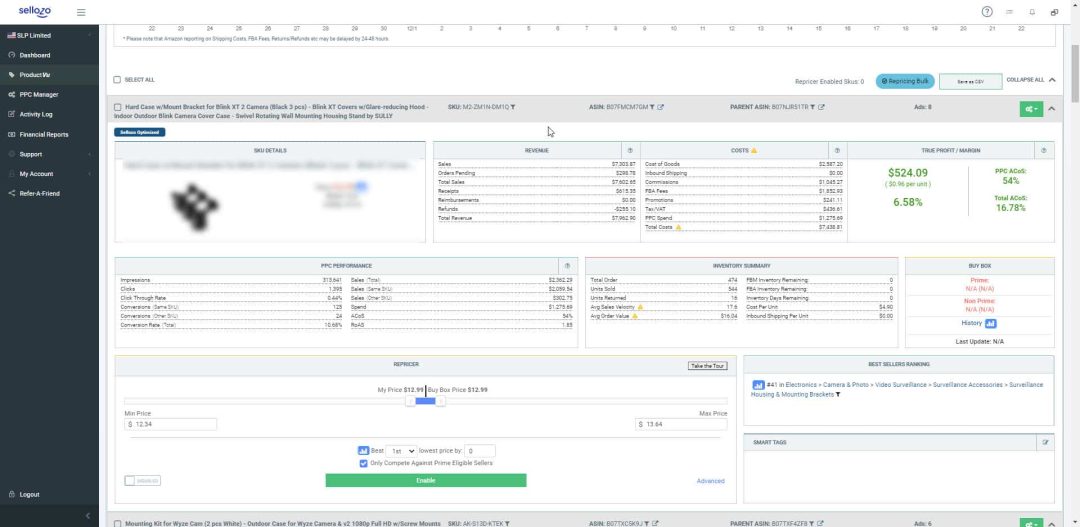Image resolution: width=1080 pixels, height=527 pixels.
Task: Select the Mounting Kit for Wyze Cam checkbox
Action: [x=117, y=524]
